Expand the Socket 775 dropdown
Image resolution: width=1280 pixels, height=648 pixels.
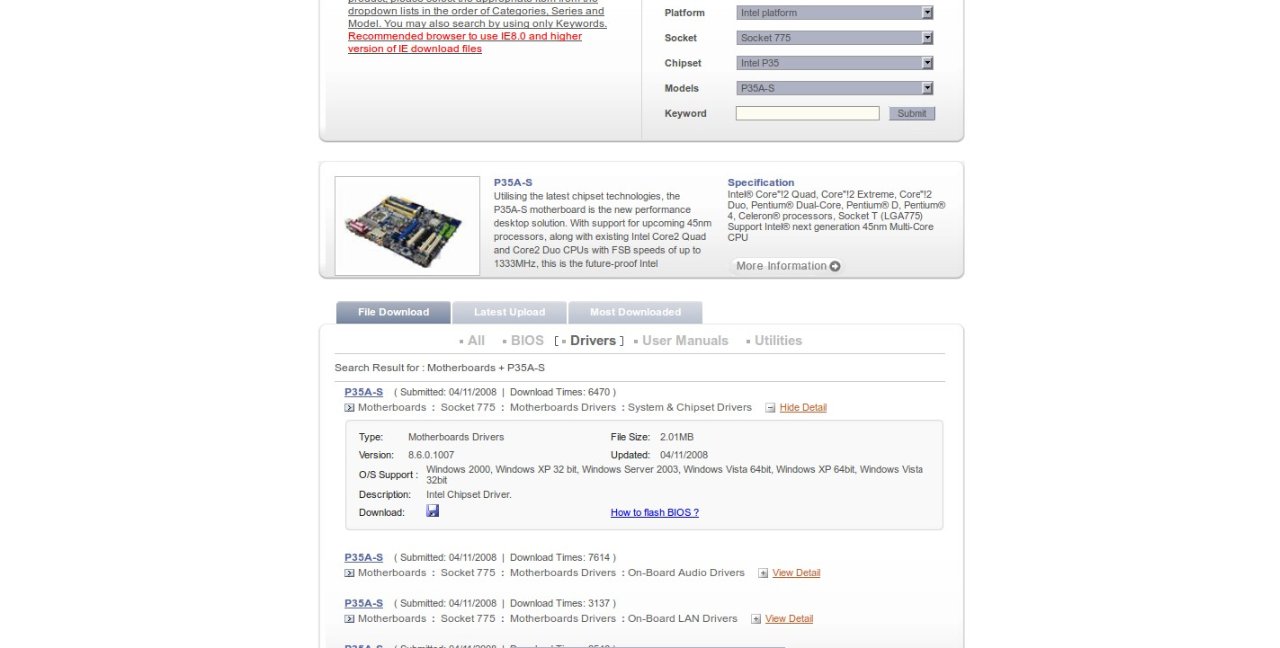pos(834,38)
